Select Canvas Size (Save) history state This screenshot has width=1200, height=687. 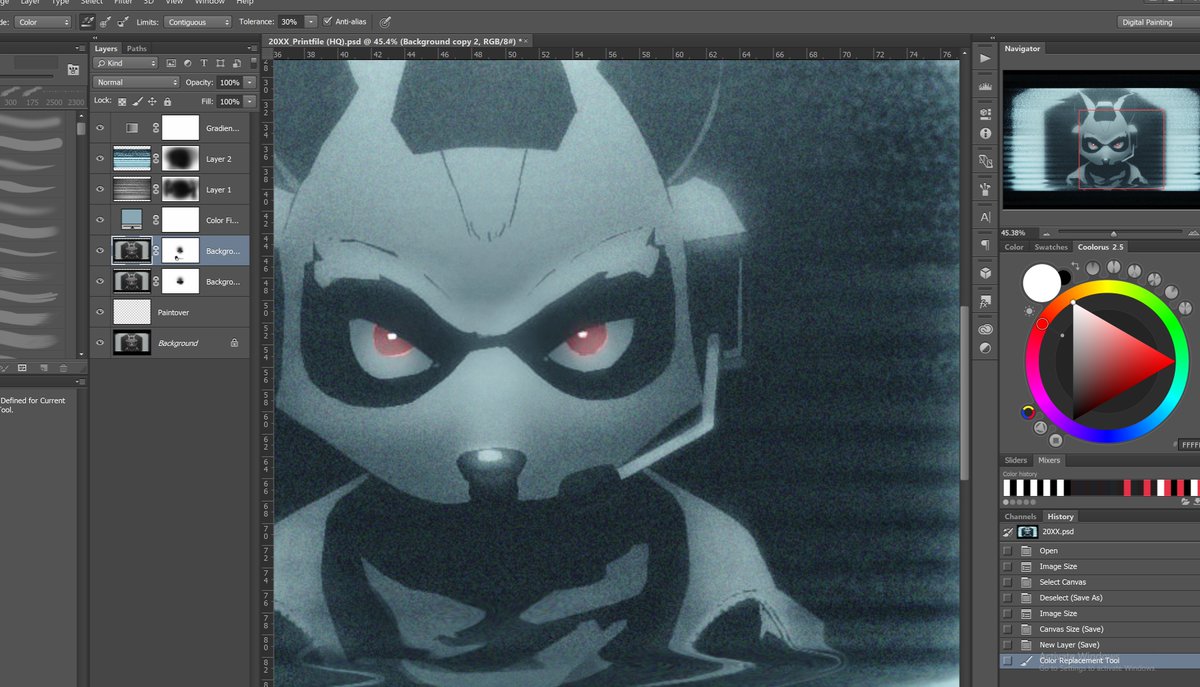1071,629
